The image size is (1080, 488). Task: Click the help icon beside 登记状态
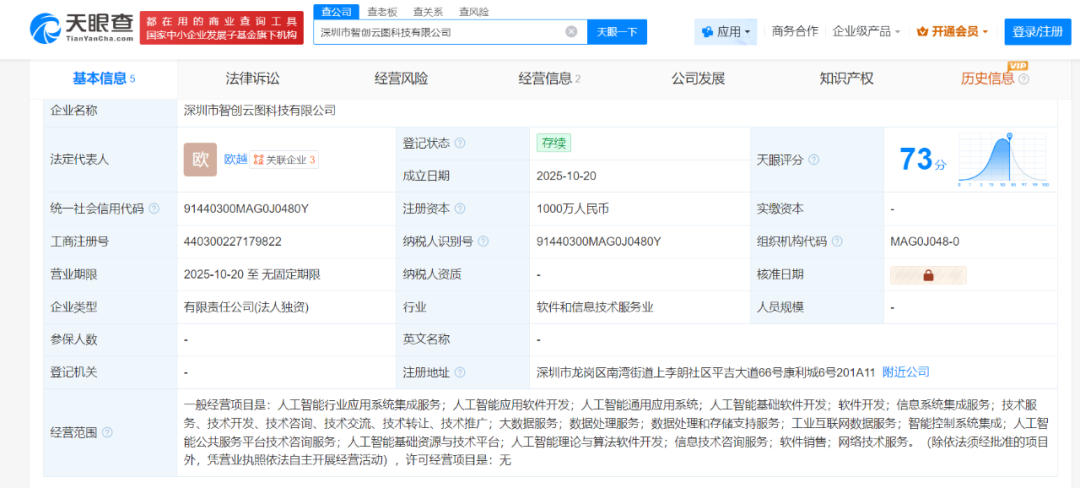coord(460,143)
